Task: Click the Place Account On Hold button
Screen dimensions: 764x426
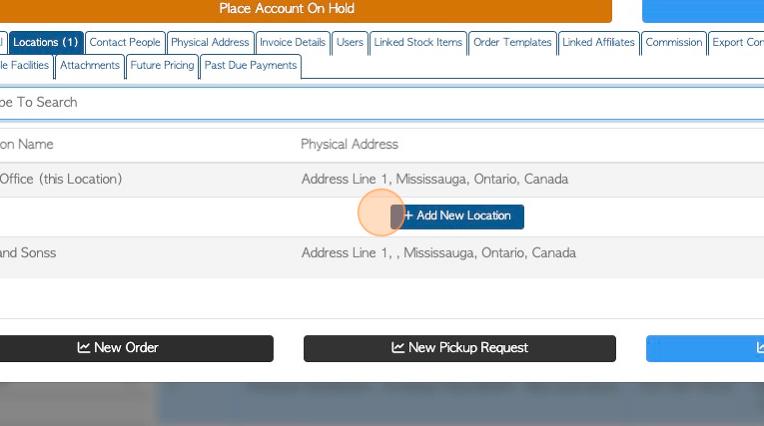Action: tap(286, 9)
